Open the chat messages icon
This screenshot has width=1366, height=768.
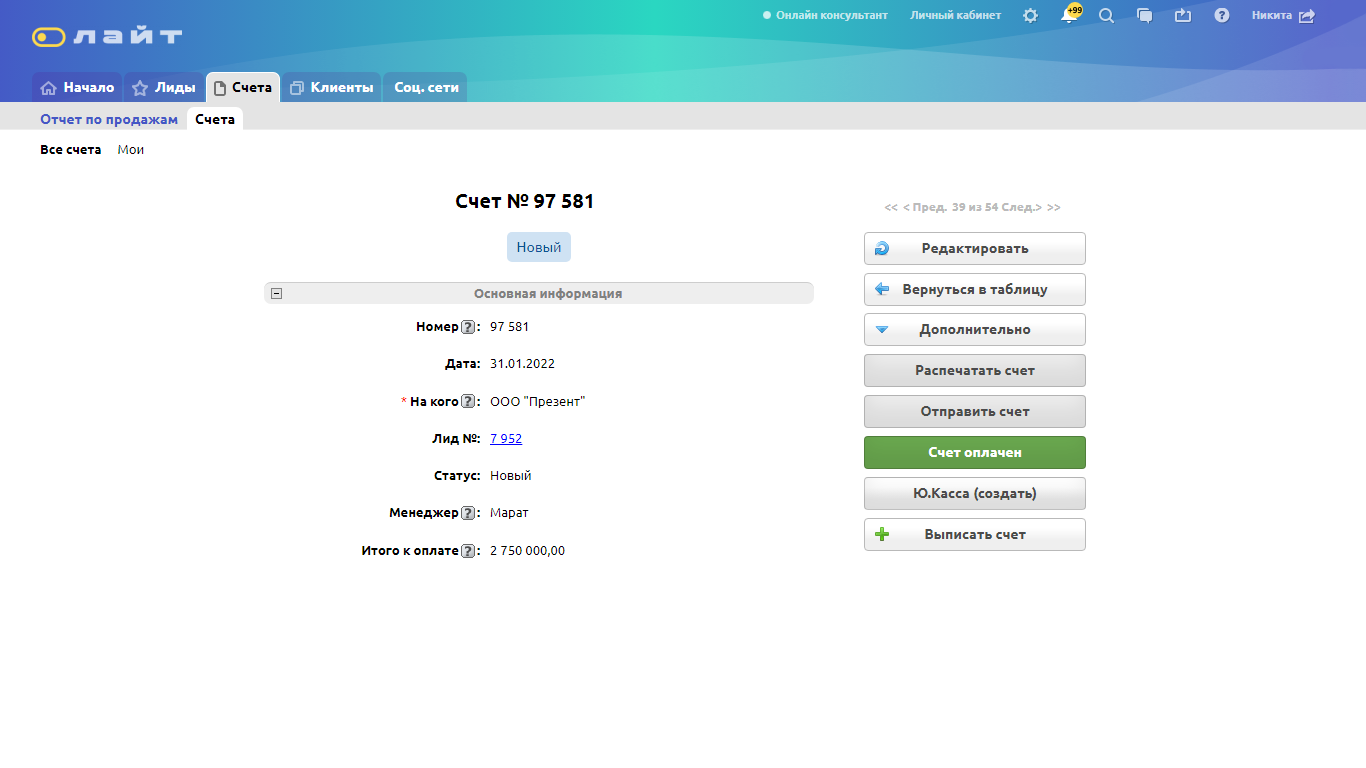click(x=1145, y=16)
